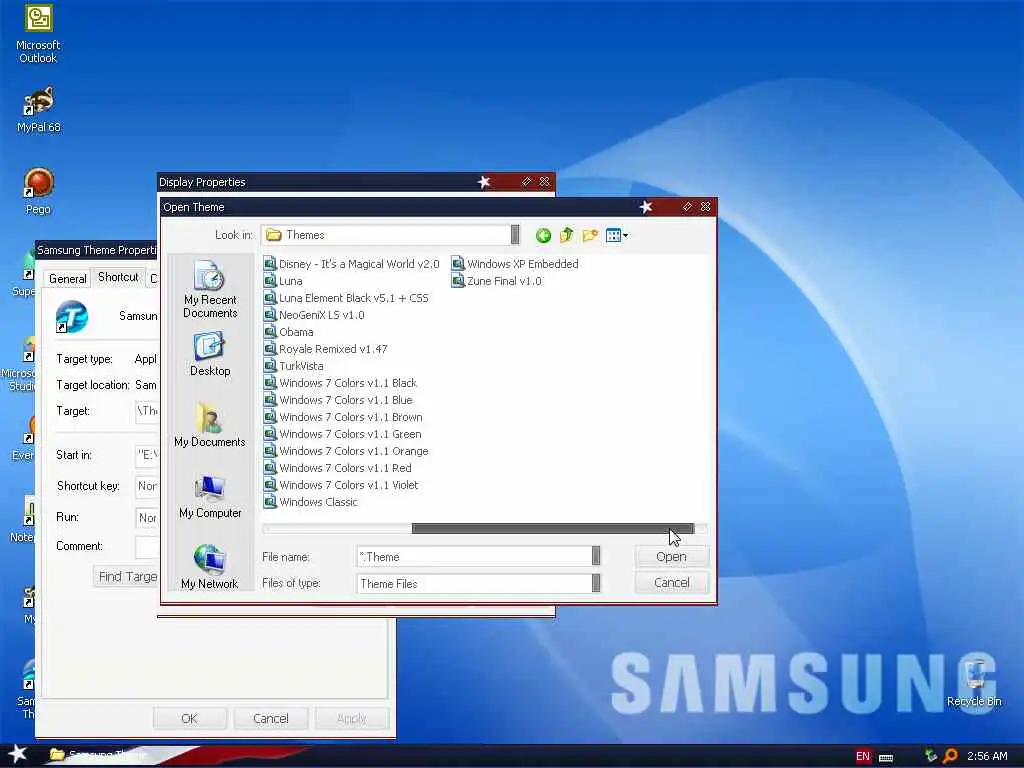Click the File name input field
This screenshot has height=768, width=1024.
click(x=474, y=556)
